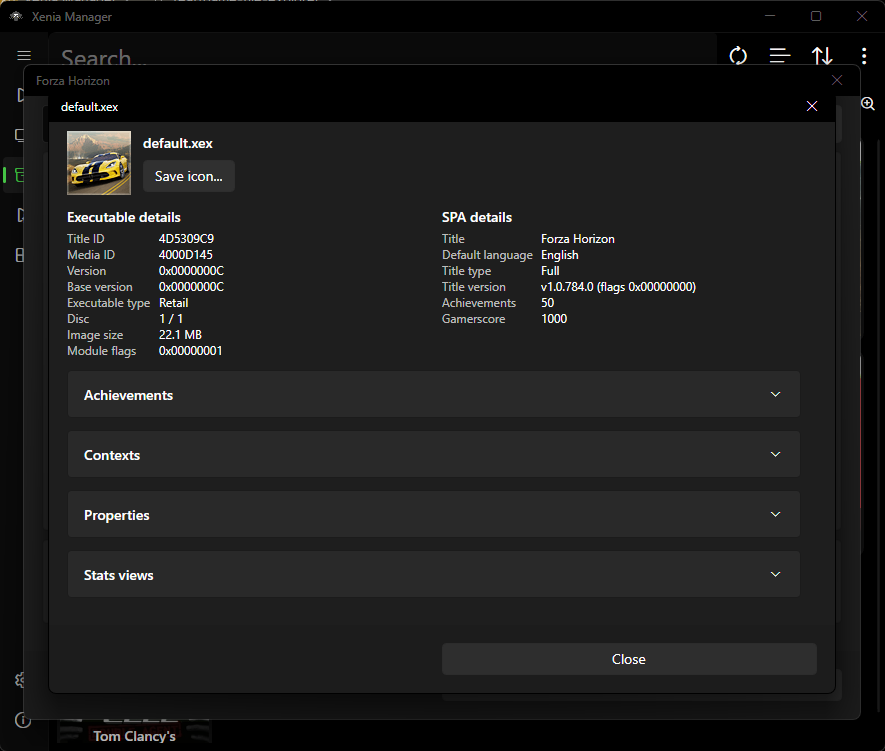
Task: Click the Image size value 22.1 MB
Action: pyautogui.click(x=180, y=335)
